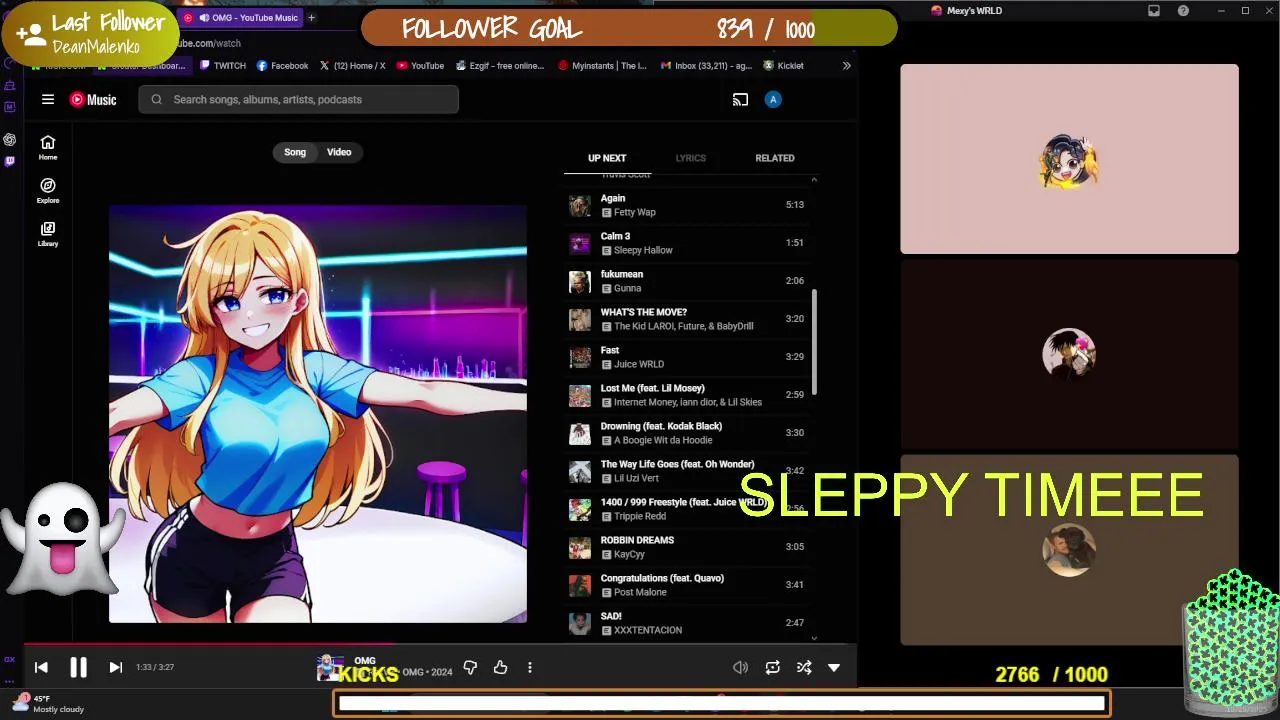This screenshot has height=720, width=1280.
Task: Open the YouTube bookmark
Action: [420, 66]
